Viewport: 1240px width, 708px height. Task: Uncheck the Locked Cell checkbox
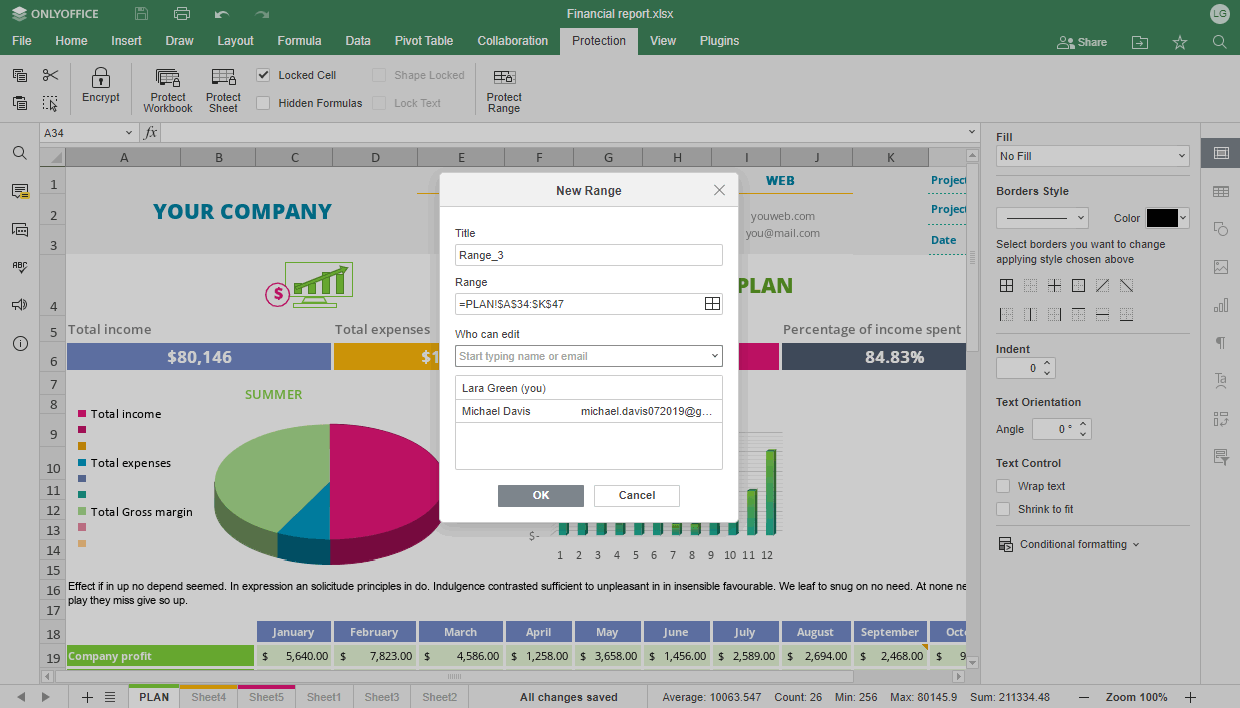[x=262, y=75]
